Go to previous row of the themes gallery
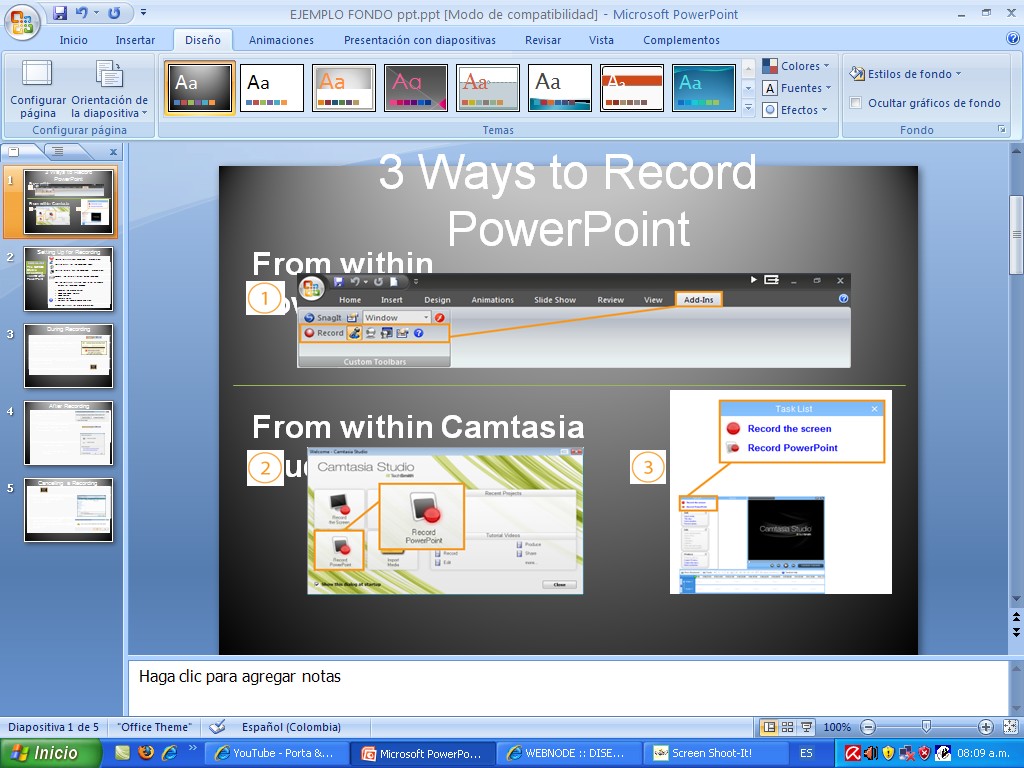The height and width of the screenshot is (768, 1024). pos(748,68)
